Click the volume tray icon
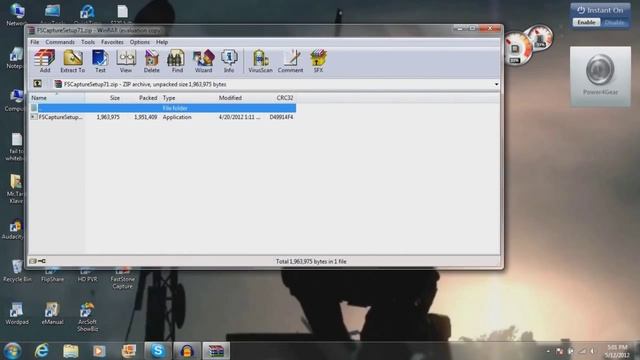Viewport: 640px width, 360px height. [592, 351]
